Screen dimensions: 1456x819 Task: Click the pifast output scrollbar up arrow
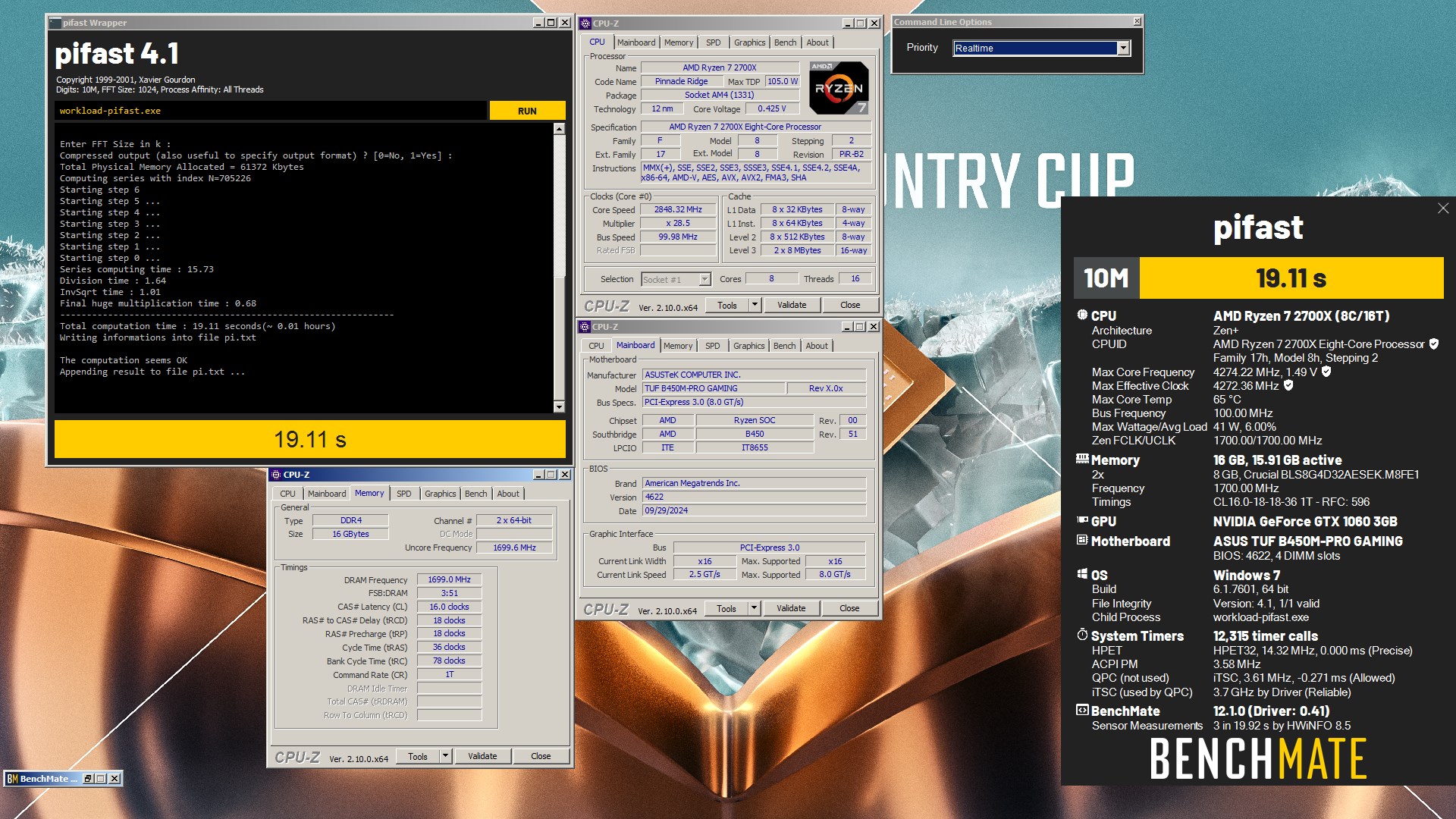click(x=559, y=129)
